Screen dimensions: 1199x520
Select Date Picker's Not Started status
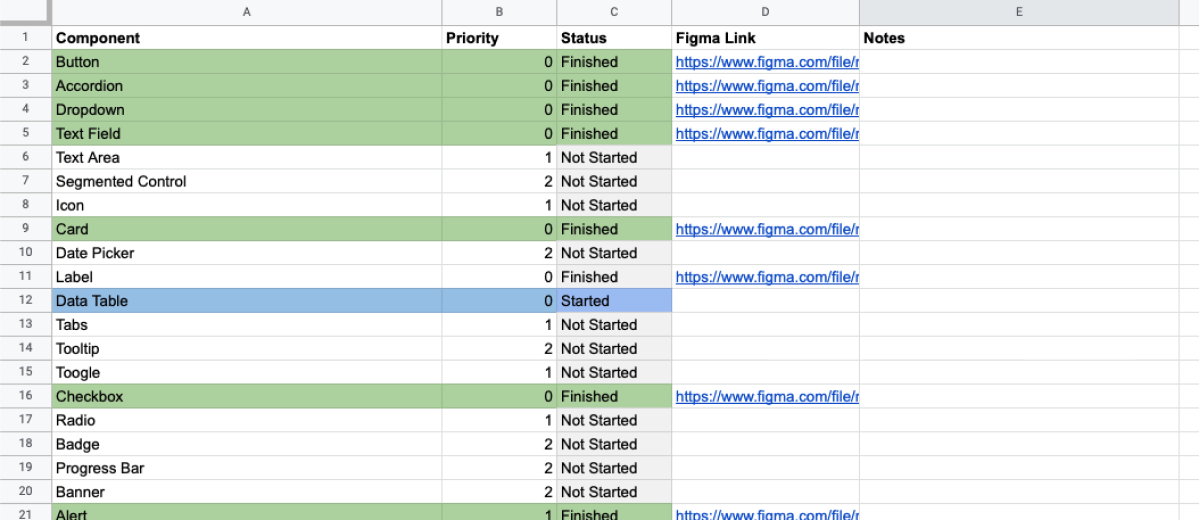614,253
